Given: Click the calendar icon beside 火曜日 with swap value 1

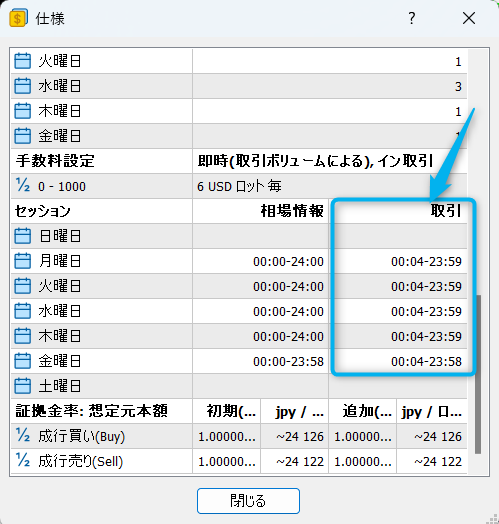Looking at the screenshot, I should (22, 61).
